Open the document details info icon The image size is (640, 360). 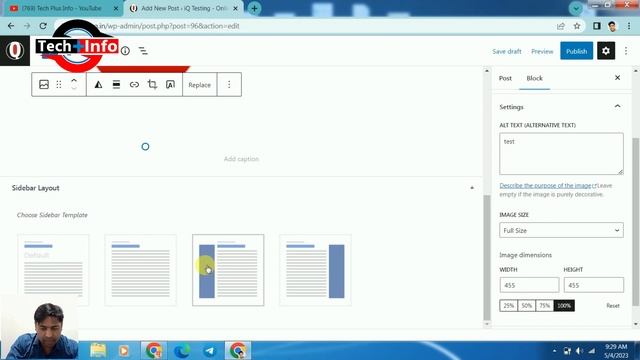coord(125,51)
